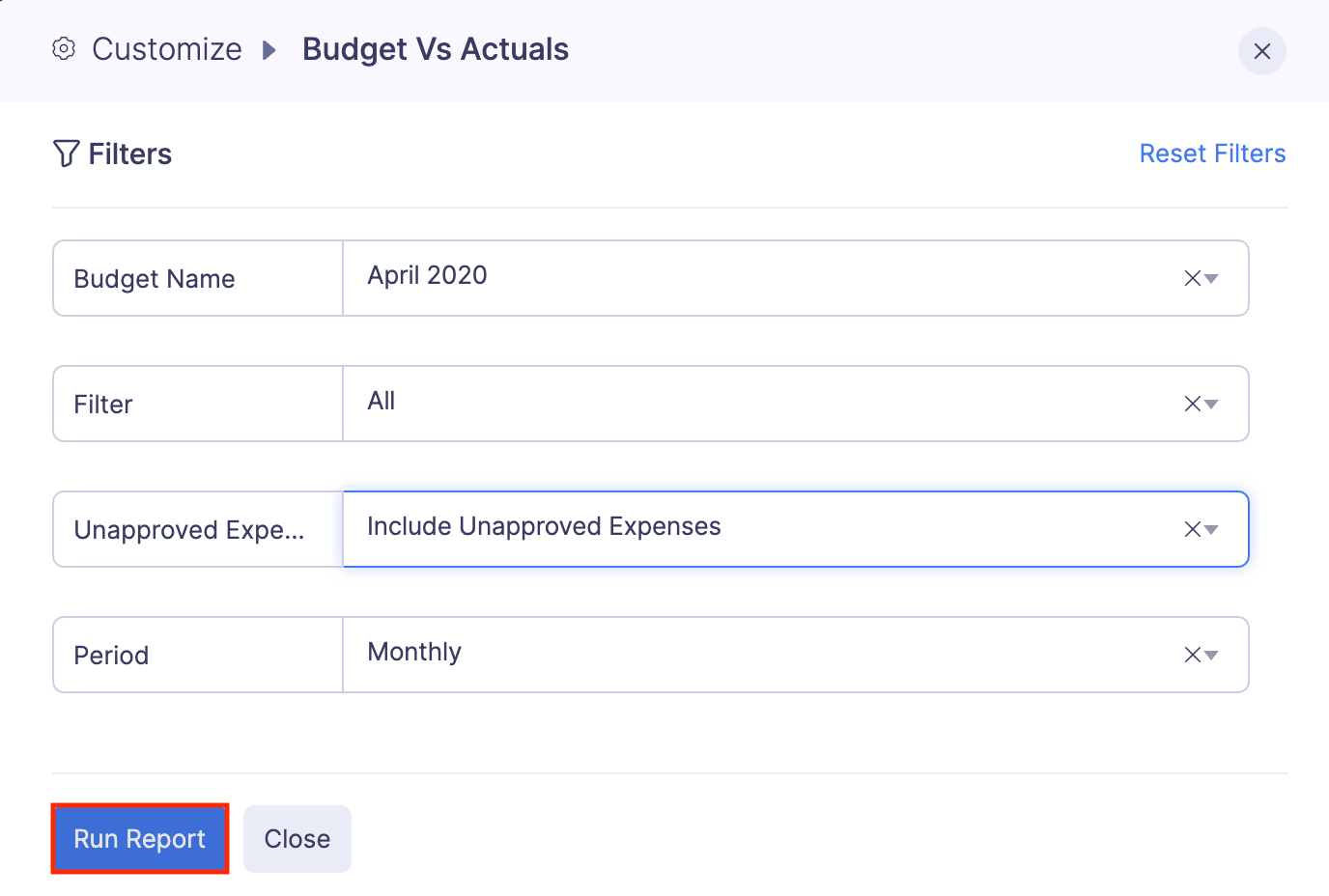
Task: Reset all filters using the Reset Filters link
Action: pos(1212,153)
